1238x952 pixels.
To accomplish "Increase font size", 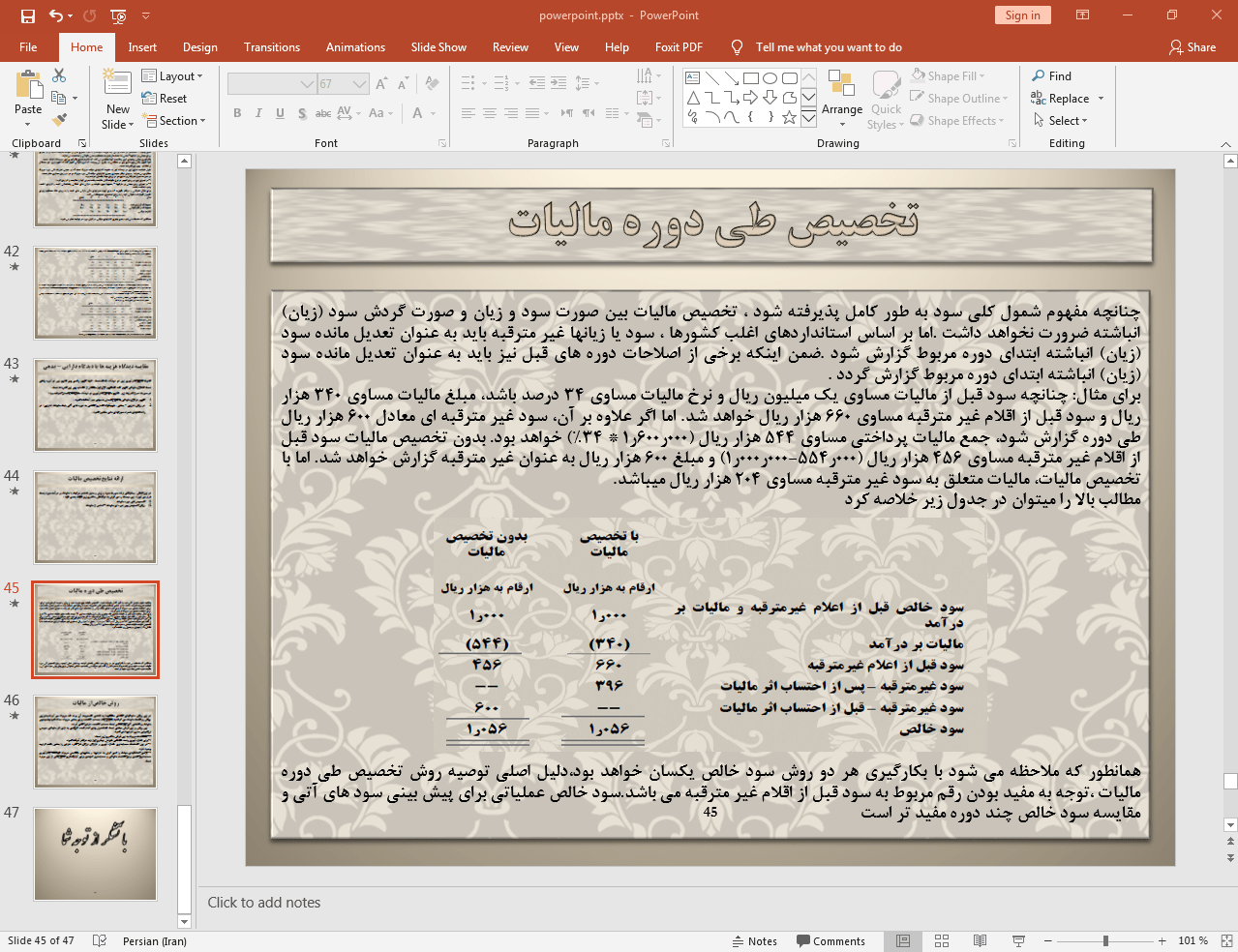I will coord(381,84).
